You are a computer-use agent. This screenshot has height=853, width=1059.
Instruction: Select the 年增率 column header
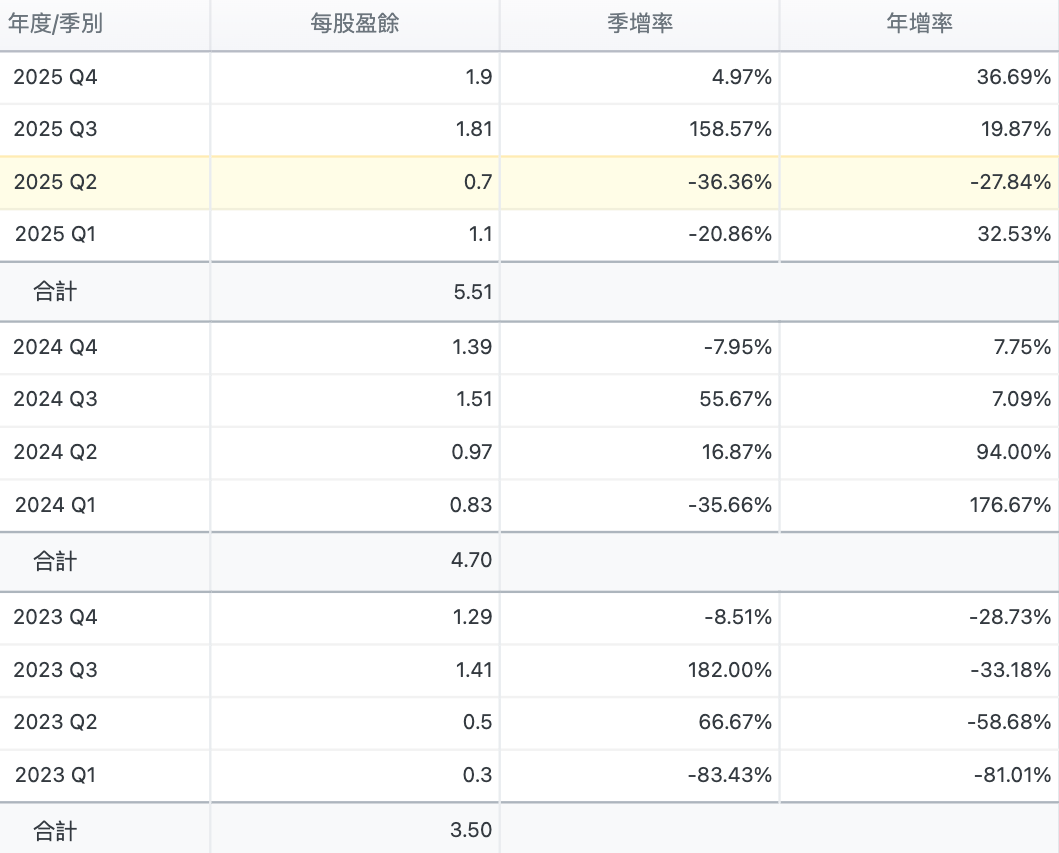point(919,24)
